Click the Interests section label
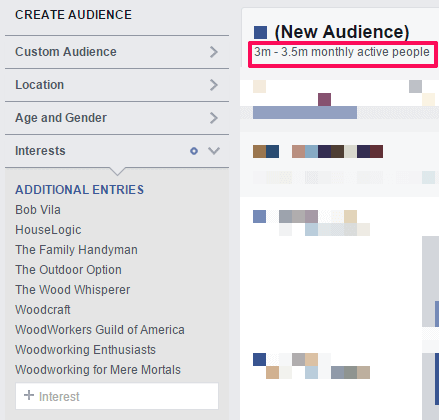 (x=40, y=151)
